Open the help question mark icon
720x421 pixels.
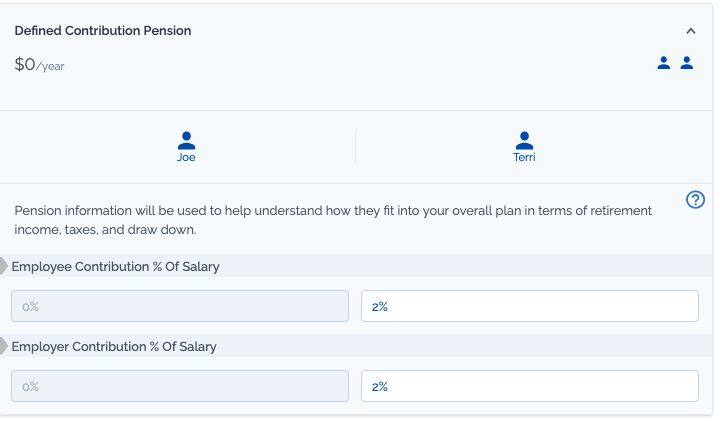pos(695,200)
